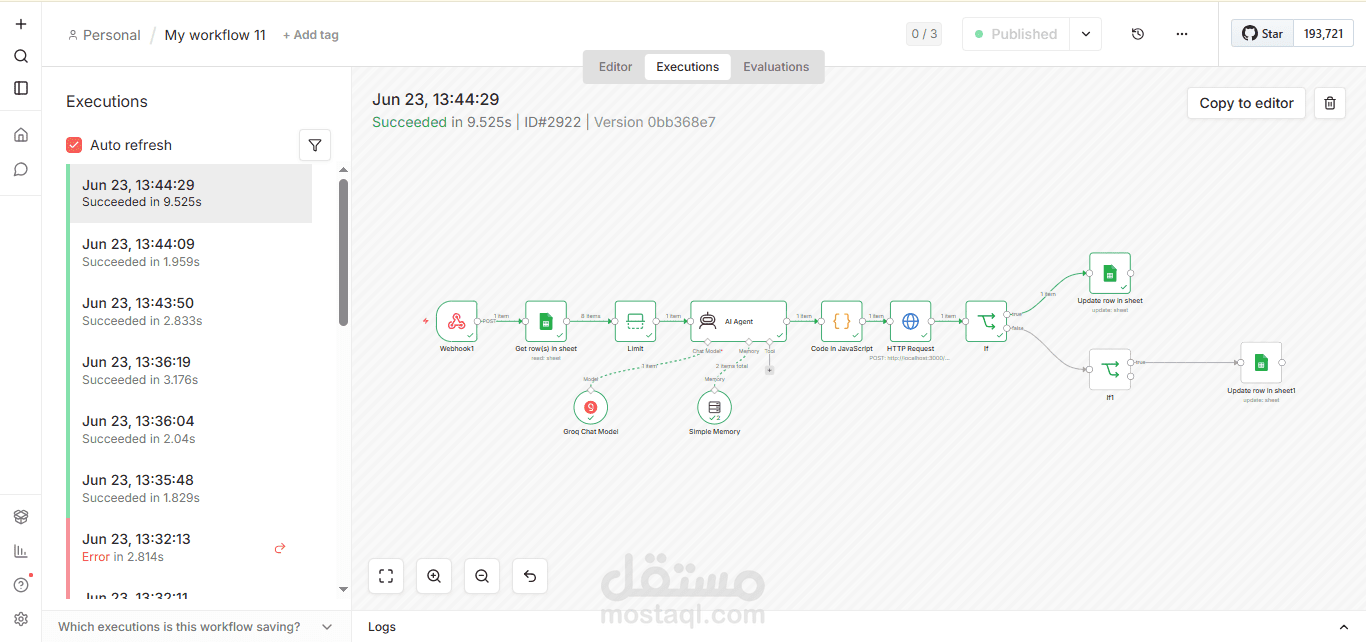Image resolution: width=1366 pixels, height=642 pixels.
Task: Select the Groq Chat Model node
Action: coord(591,407)
